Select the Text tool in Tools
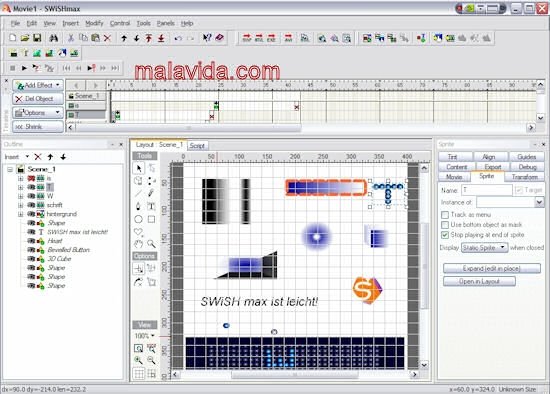Screen dimensions: 550x394 (x=151, y=206)
